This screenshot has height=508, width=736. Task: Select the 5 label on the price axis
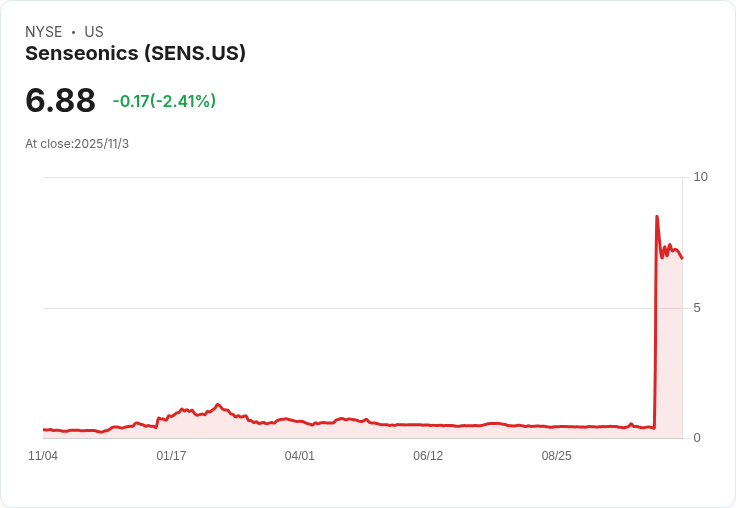click(x=697, y=308)
